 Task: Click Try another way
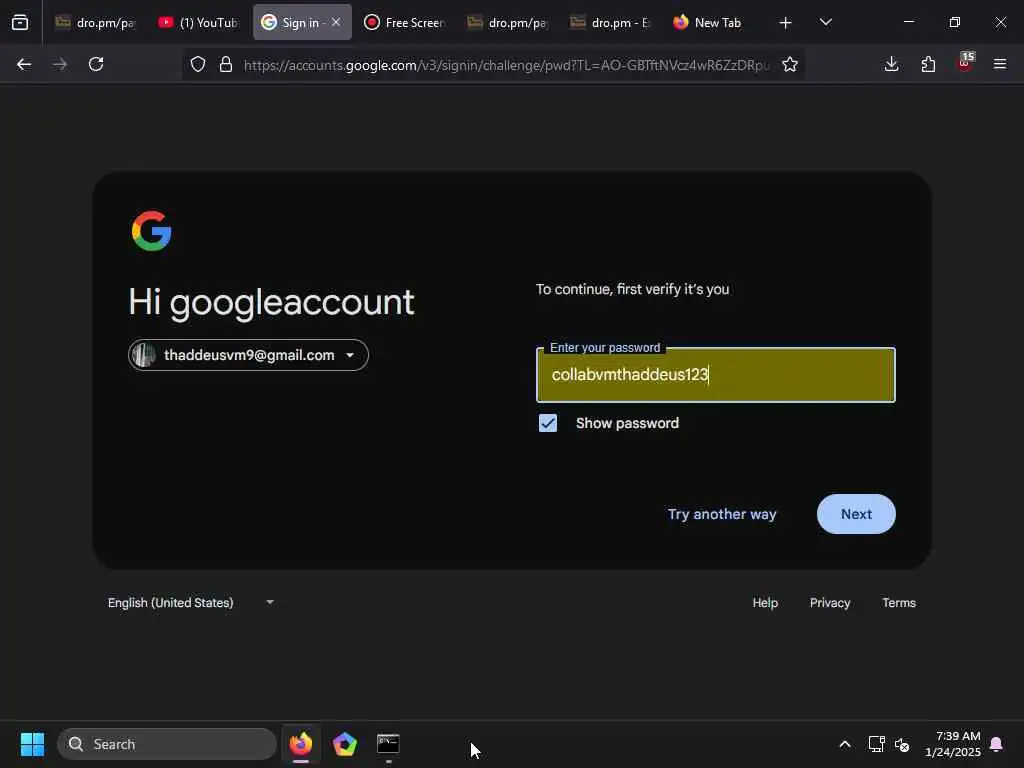pos(722,514)
